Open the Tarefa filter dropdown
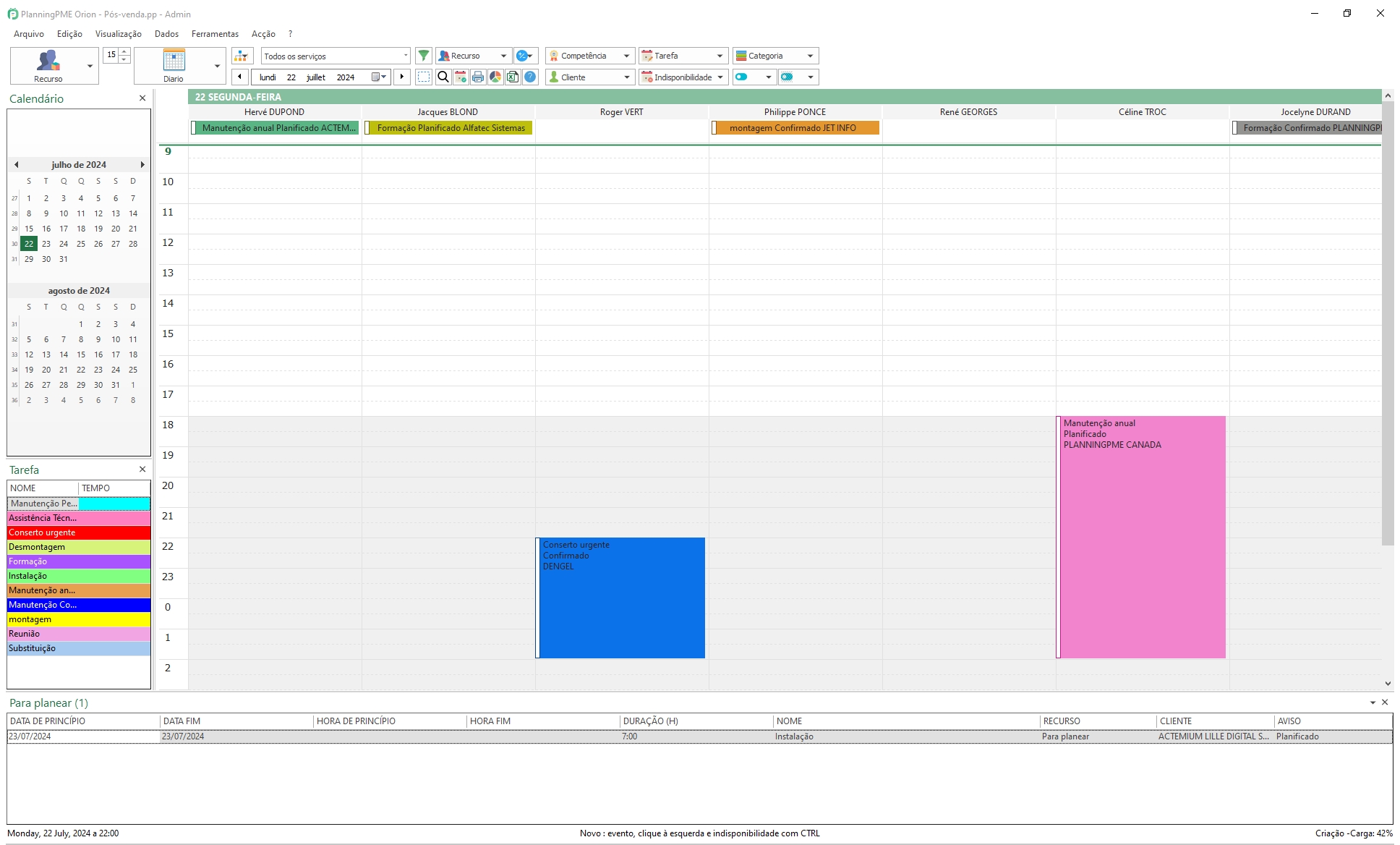 [x=683, y=56]
